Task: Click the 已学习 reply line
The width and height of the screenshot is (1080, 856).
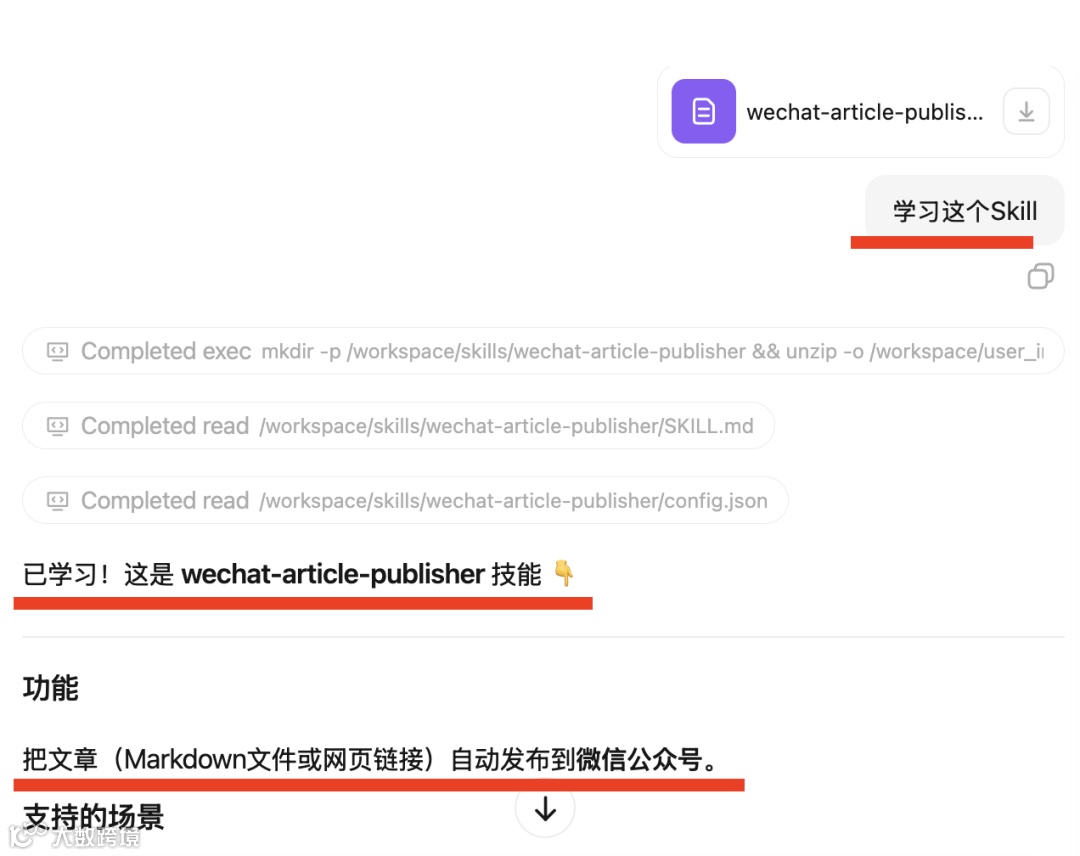Action: pyautogui.click(x=298, y=574)
